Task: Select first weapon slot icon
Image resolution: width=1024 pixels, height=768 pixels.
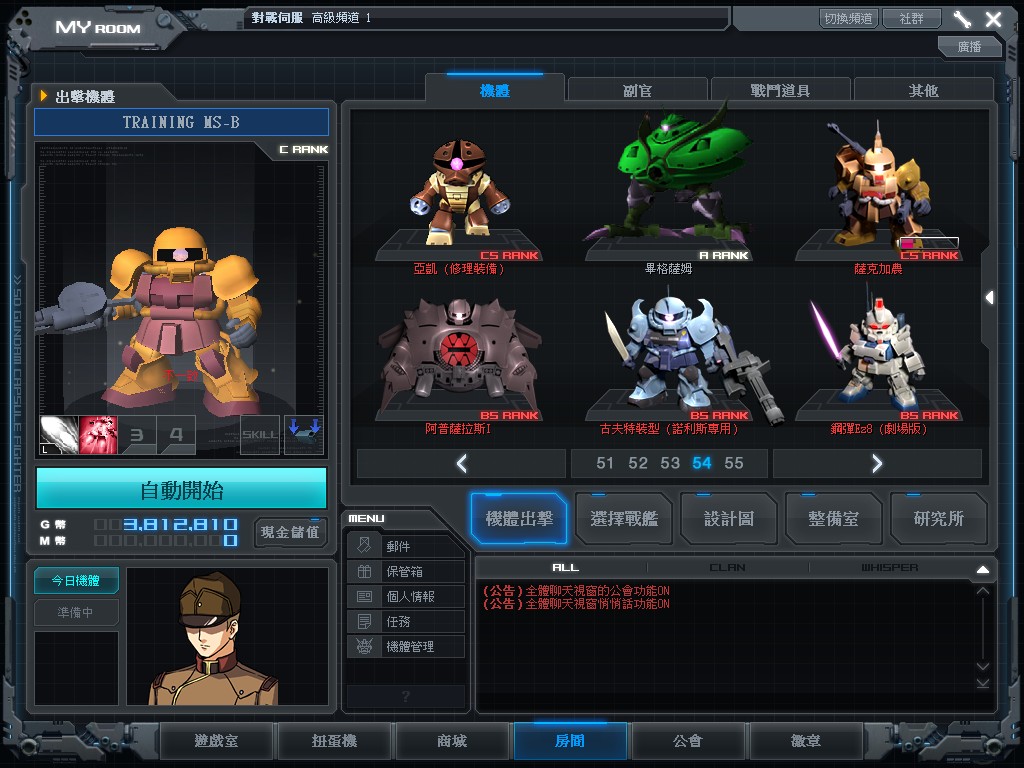Action: tap(59, 435)
